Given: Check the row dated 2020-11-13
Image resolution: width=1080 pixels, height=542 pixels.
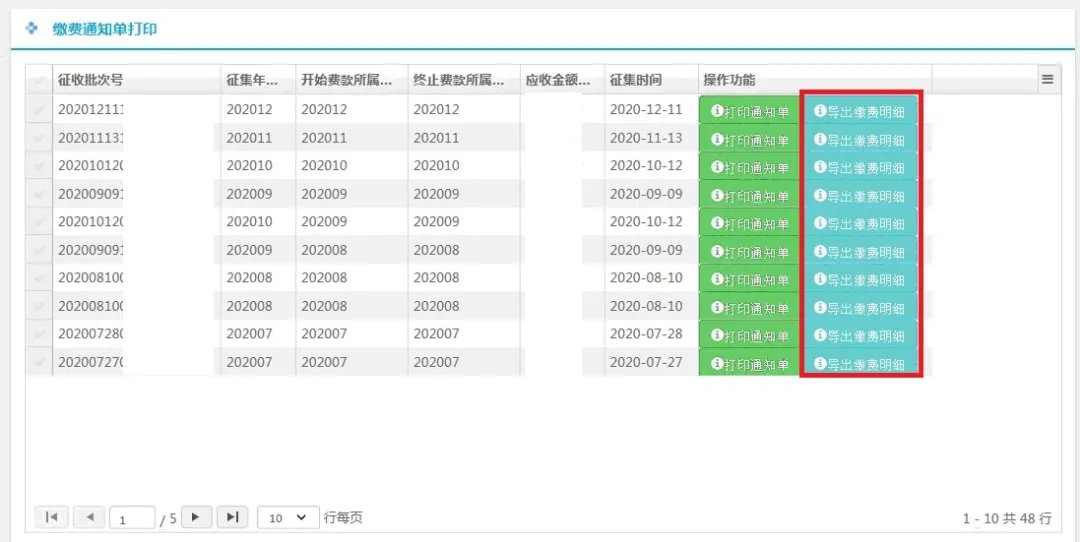Looking at the screenshot, I should (x=39, y=138).
